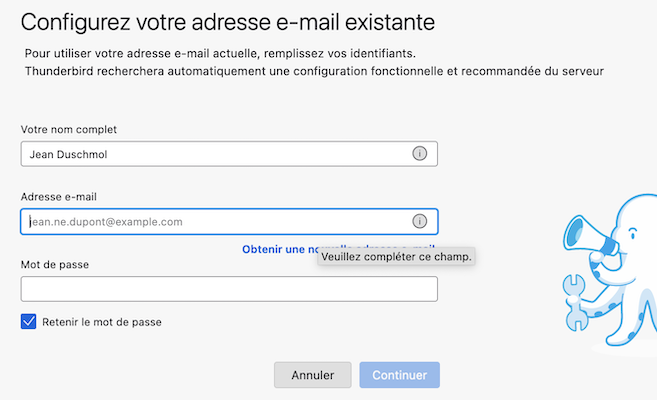This screenshot has width=657, height=400.
Task: Click the Adresse e-mail label
Action: point(59,197)
